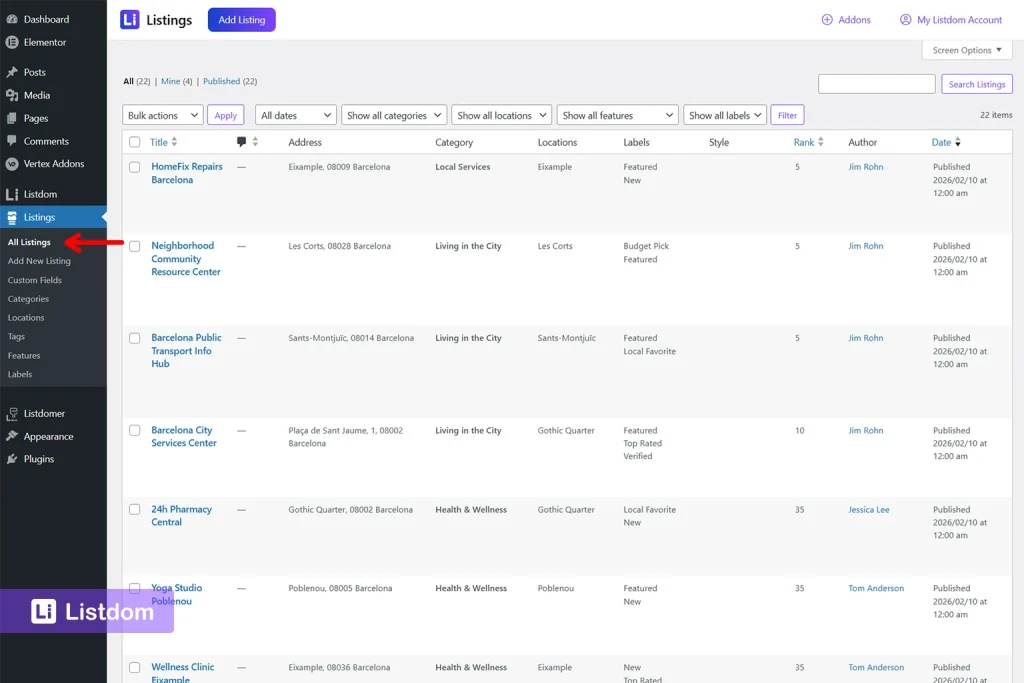The height and width of the screenshot is (683, 1024).
Task: Open the Bulk actions dropdown
Action: [163, 115]
